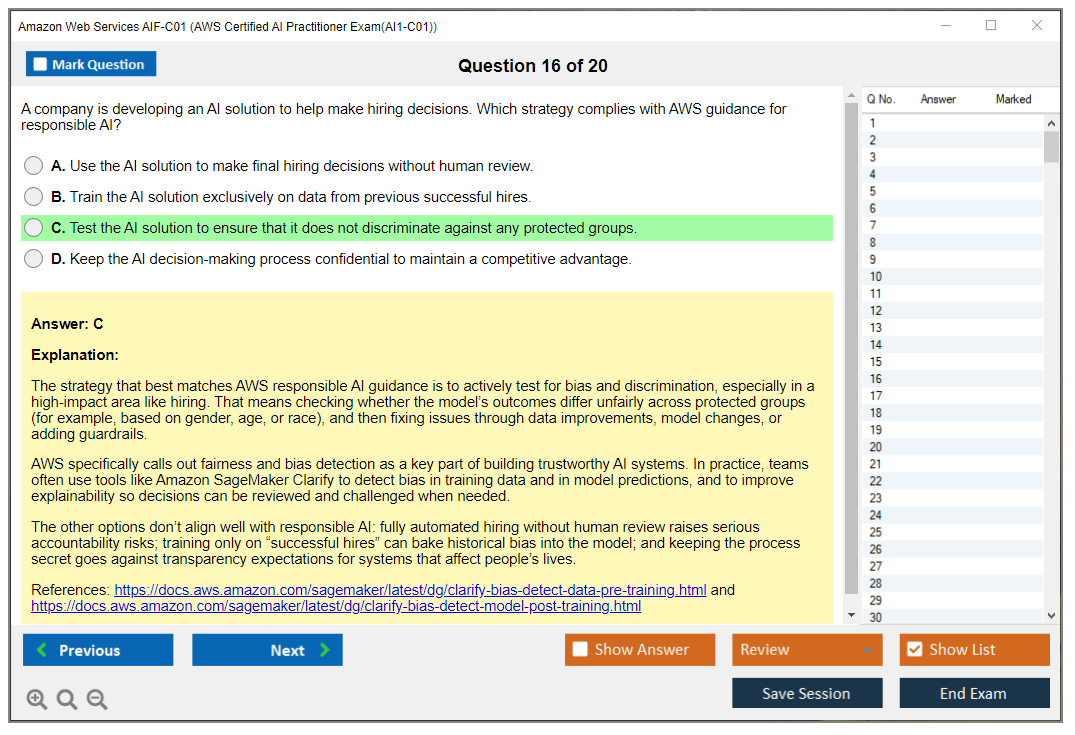Disable the Show List checkbox

pyautogui.click(x=913, y=649)
